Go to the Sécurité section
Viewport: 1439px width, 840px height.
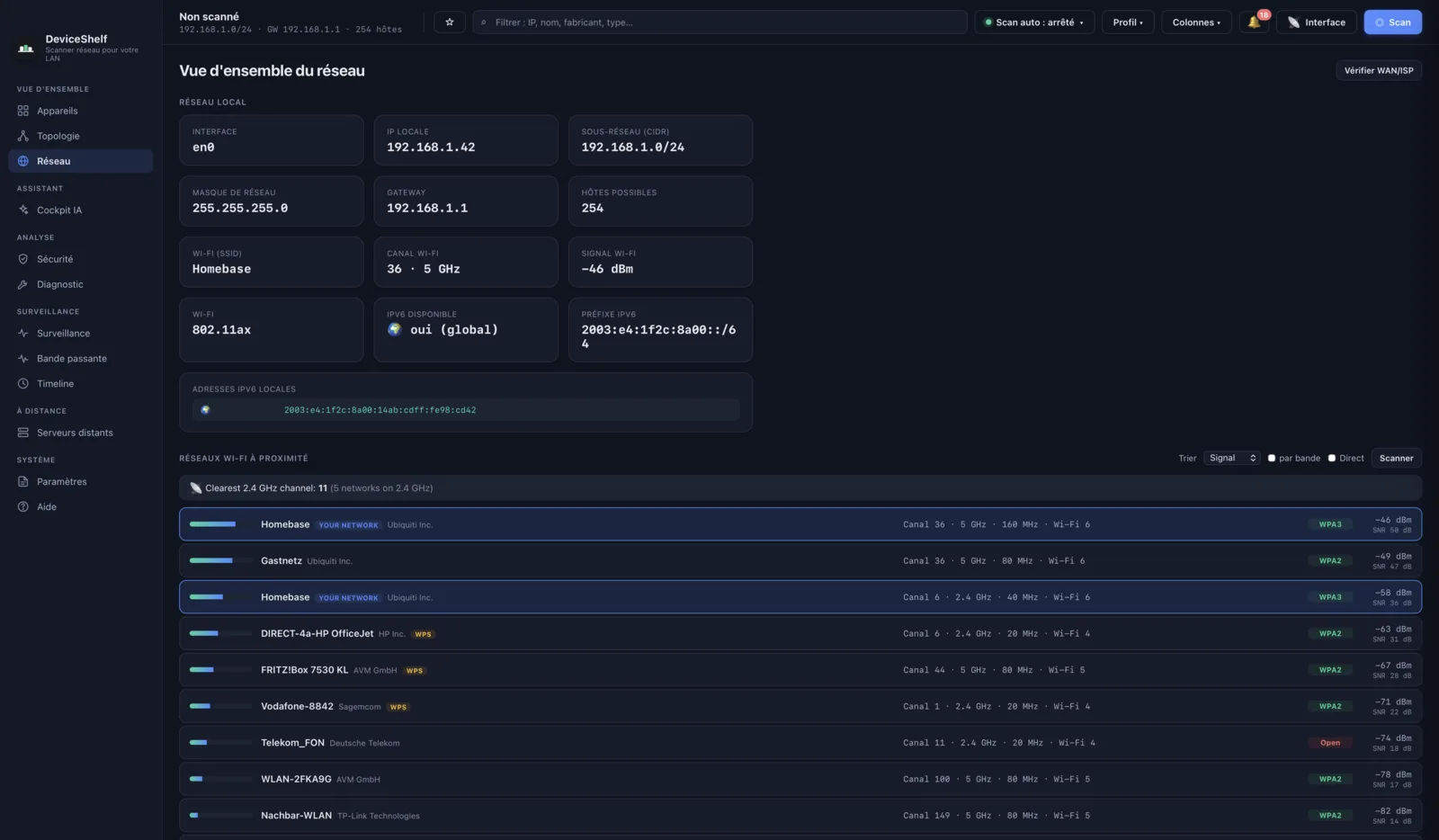coord(80,259)
